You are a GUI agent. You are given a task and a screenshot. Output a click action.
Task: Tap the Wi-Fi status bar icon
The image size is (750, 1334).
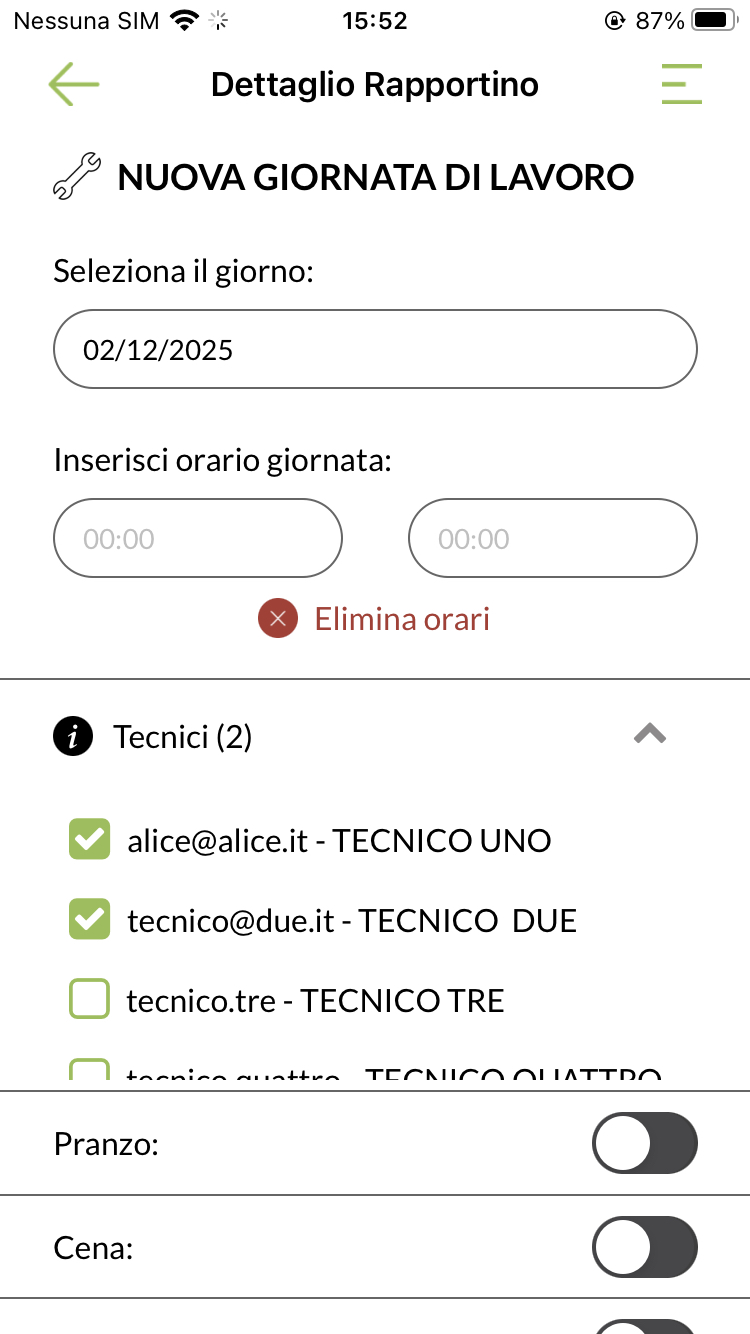(x=184, y=21)
